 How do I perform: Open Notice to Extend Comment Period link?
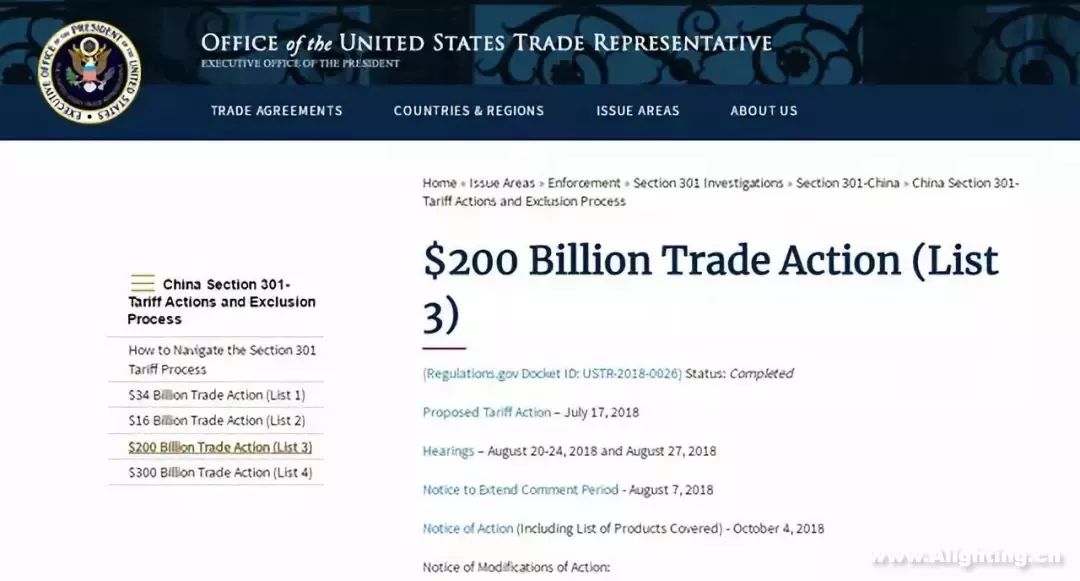pos(520,489)
